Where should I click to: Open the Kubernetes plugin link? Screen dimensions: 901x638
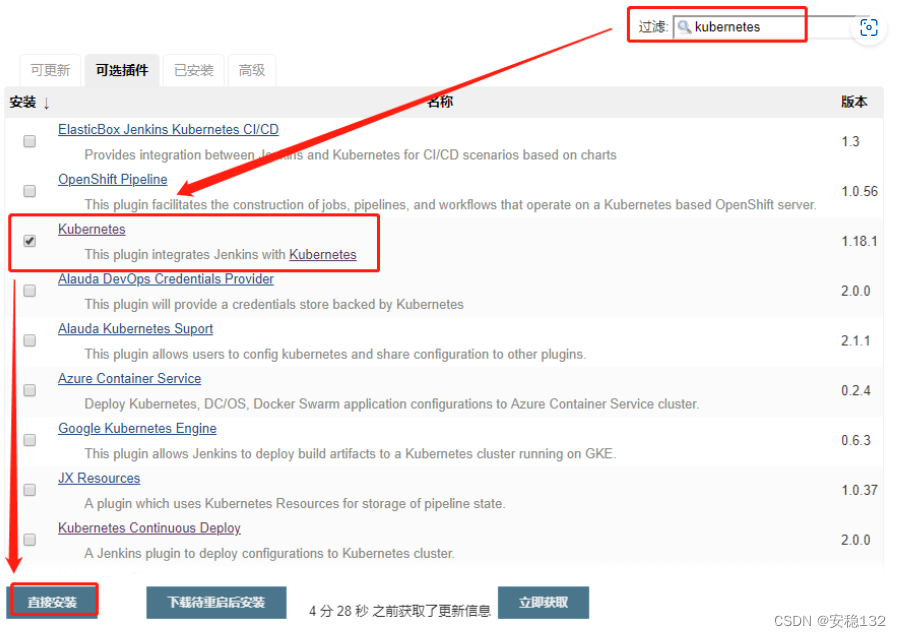pos(91,228)
